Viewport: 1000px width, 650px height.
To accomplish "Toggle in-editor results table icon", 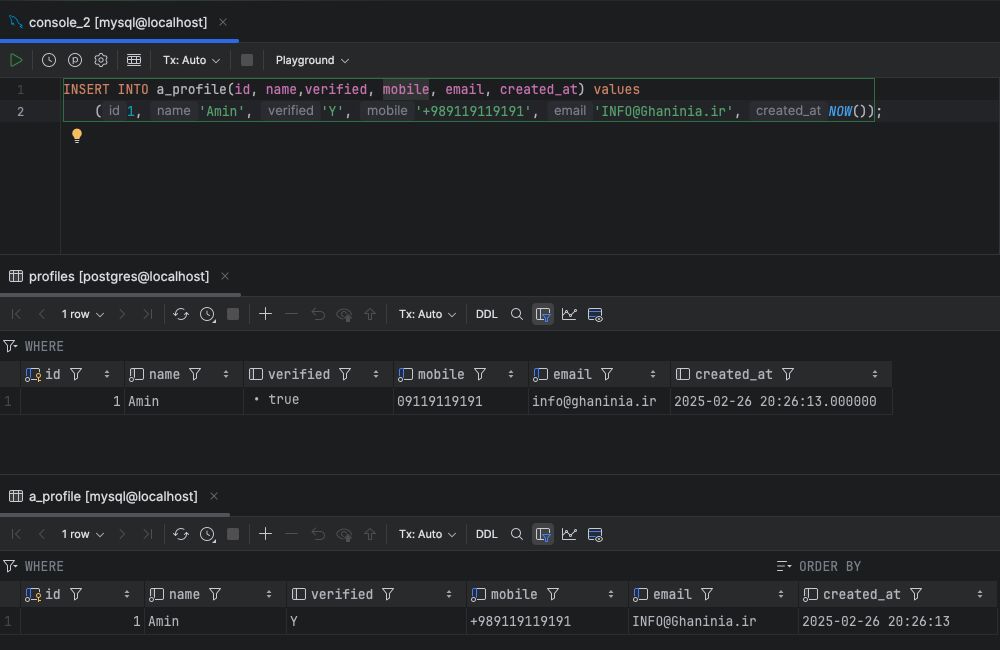I will point(134,60).
